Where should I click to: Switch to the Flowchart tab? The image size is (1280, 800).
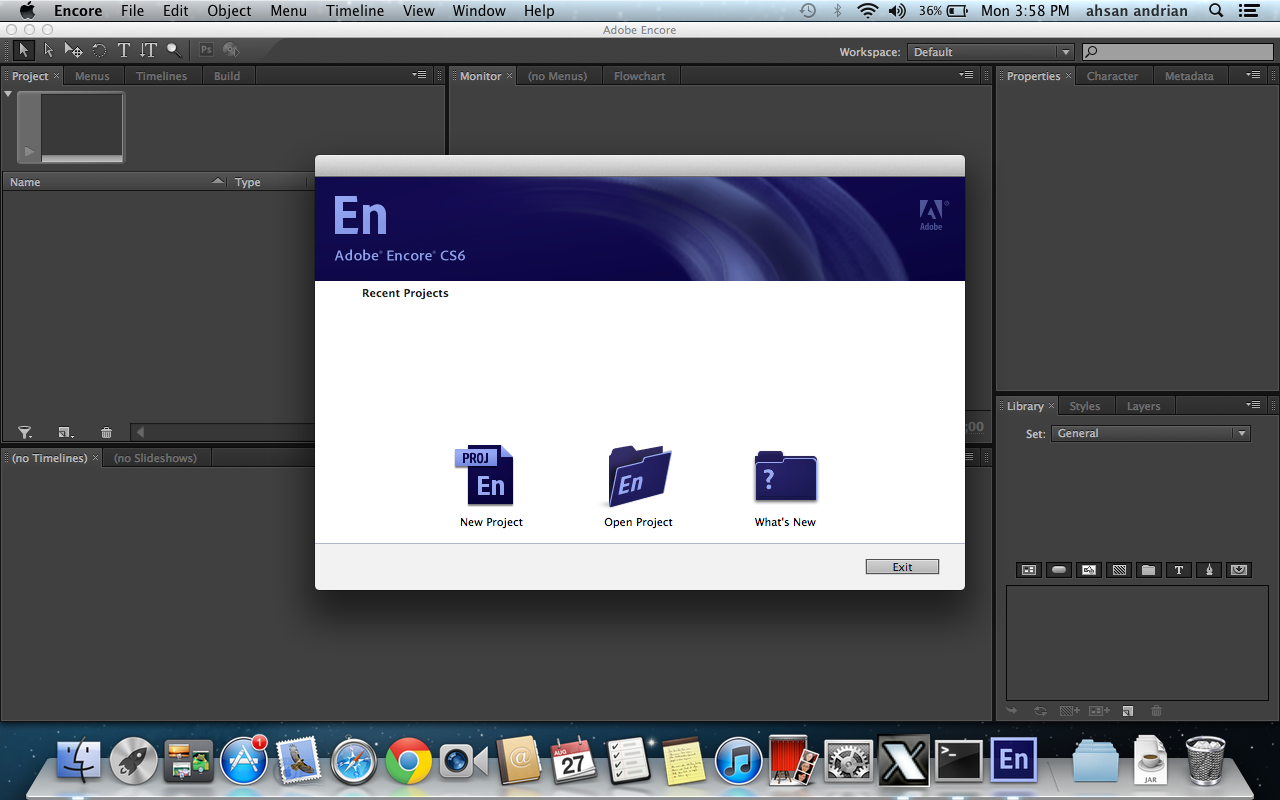click(x=640, y=76)
